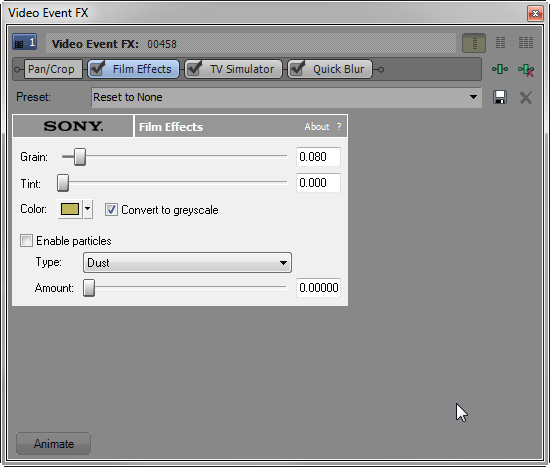Click the Plug-In Chain add icon
Viewport: 550px width, 467px height.
[500, 69]
